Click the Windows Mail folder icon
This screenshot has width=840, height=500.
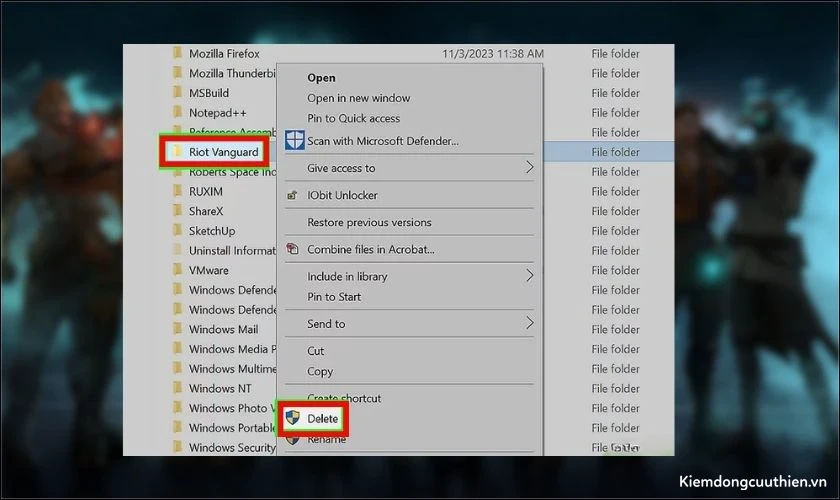coord(177,329)
